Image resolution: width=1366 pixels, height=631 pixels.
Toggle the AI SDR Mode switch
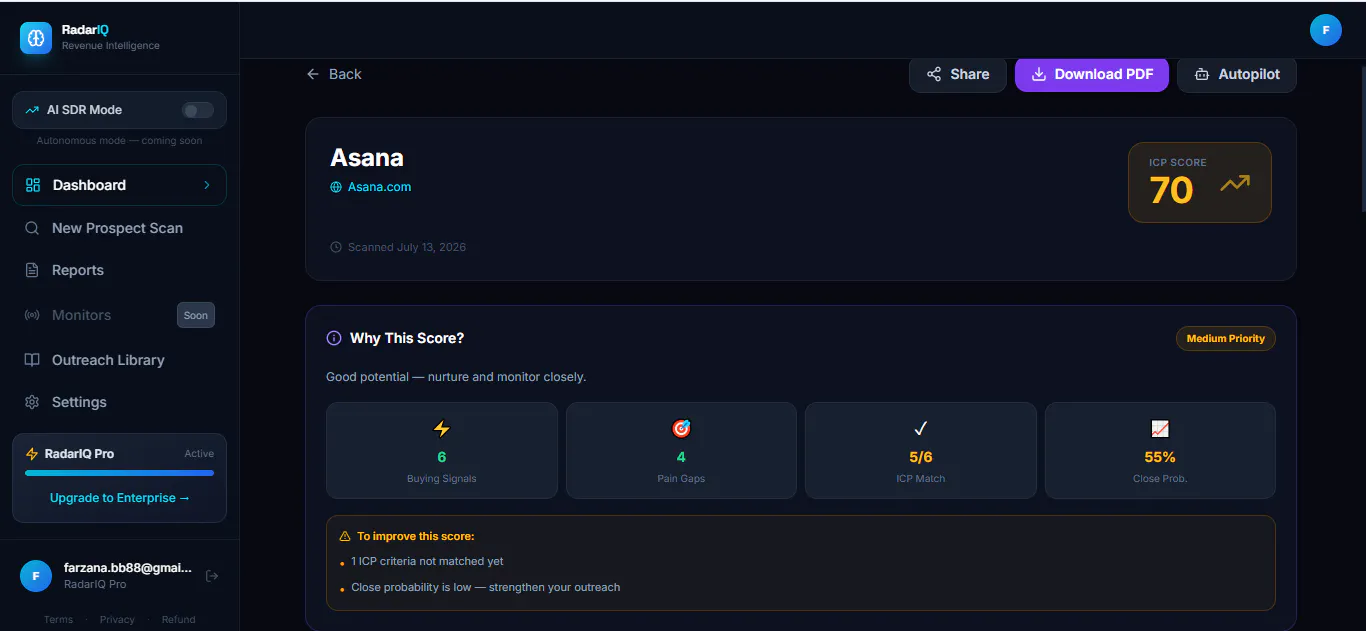pyautogui.click(x=198, y=110)
